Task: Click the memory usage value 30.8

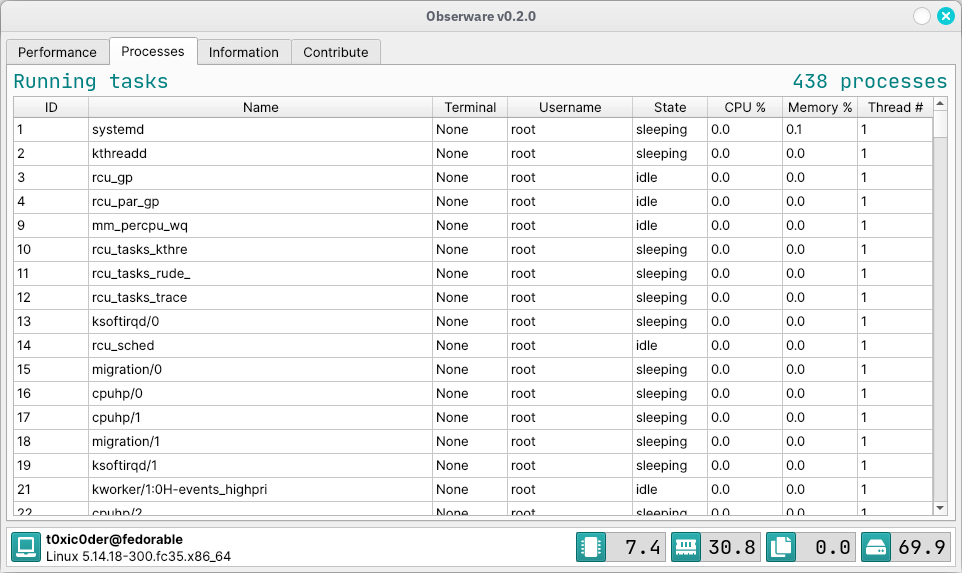Action: click(x=732, y=547)
